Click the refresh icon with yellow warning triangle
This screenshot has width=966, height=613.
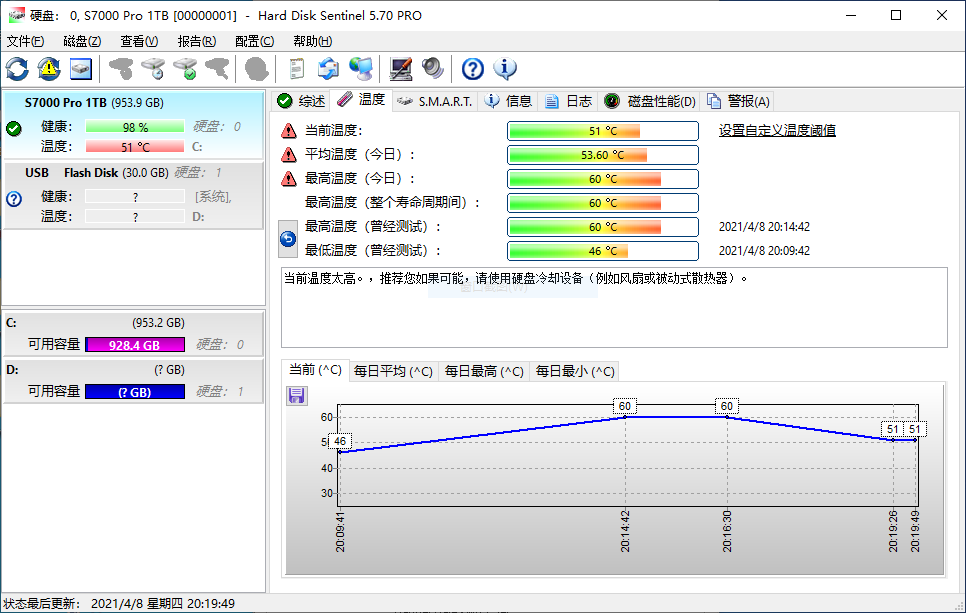(x=49, y=68)
